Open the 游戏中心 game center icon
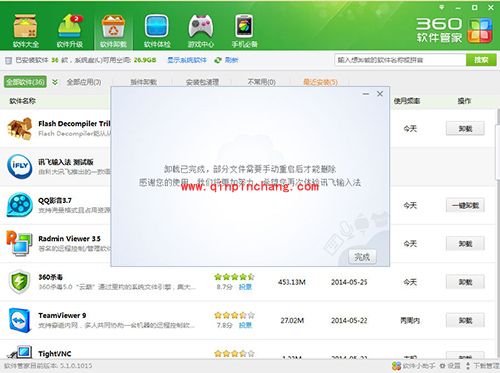Viewport: 500px width, 373px height. pyautogui.click(x=201, y=31)
